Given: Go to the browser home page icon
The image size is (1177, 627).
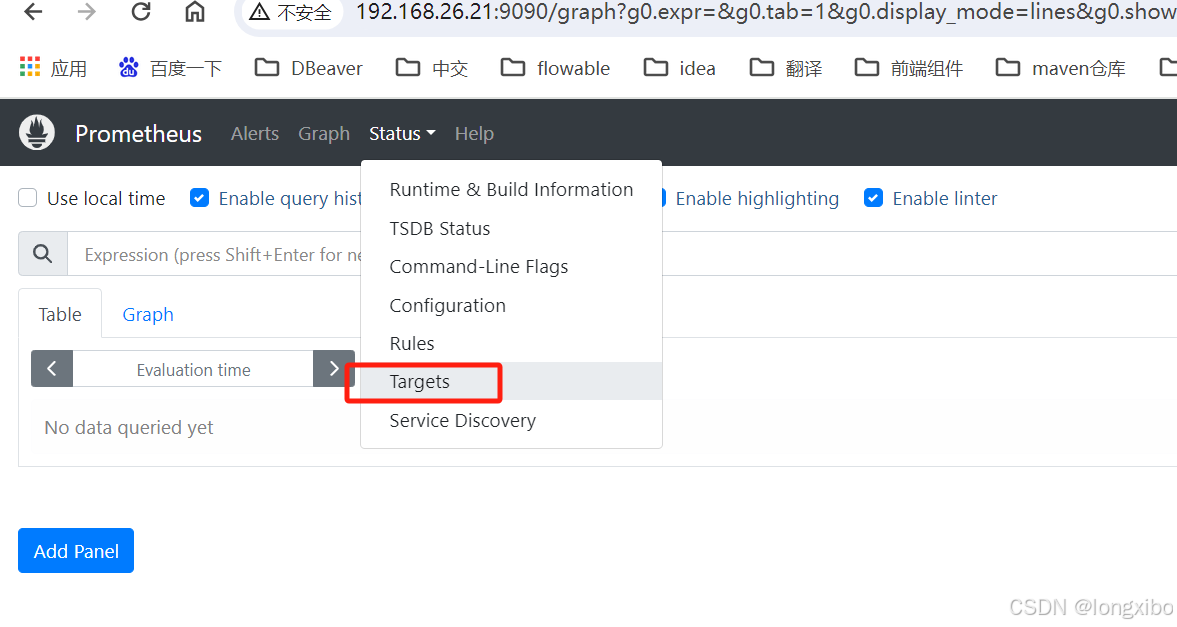Looking at the screenshot, I should point(195,12).
